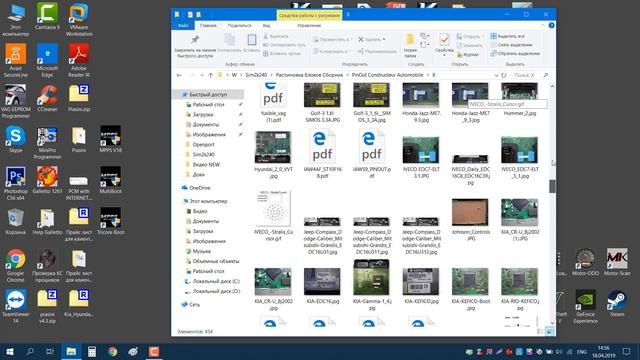The image size is (640, 360).
Task: Launch MultiBoot desktop shortcut
Action: click(x=111, y=180)
